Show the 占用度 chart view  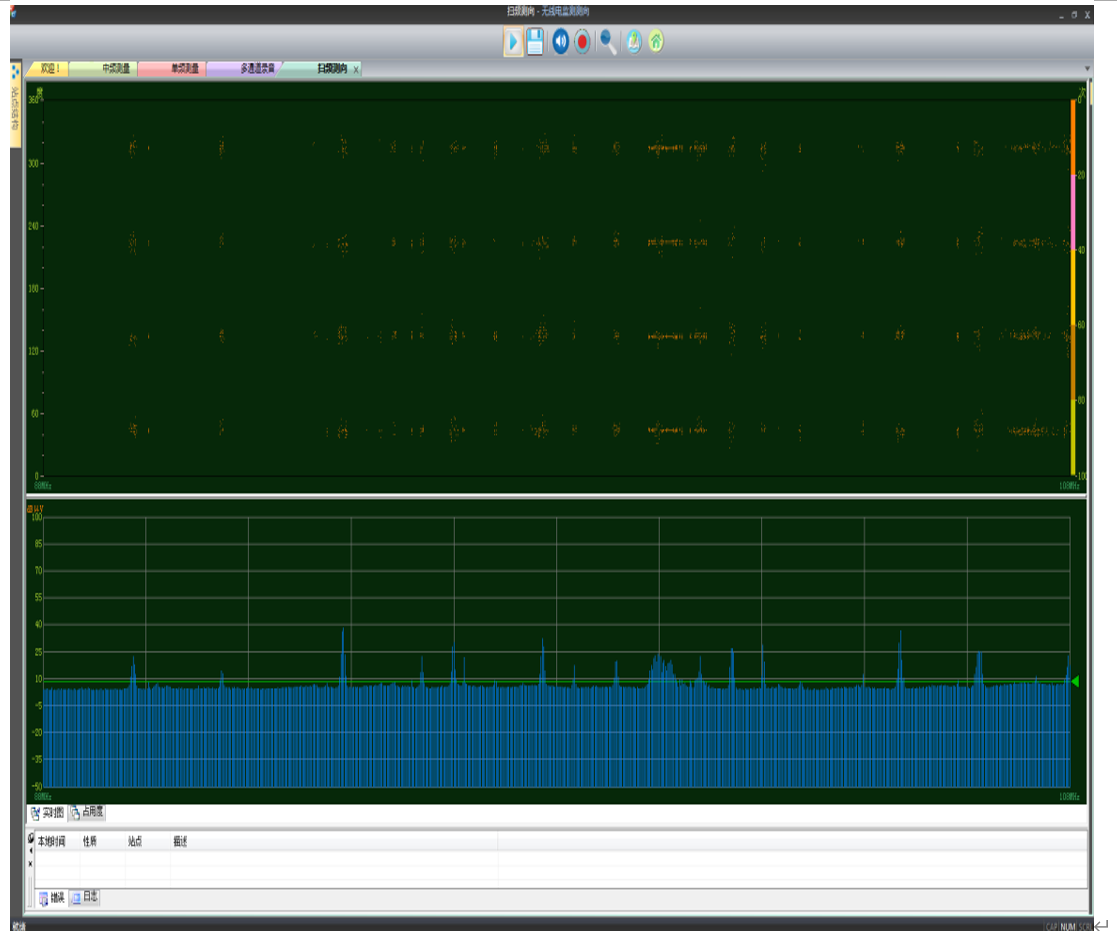point(88,812)
